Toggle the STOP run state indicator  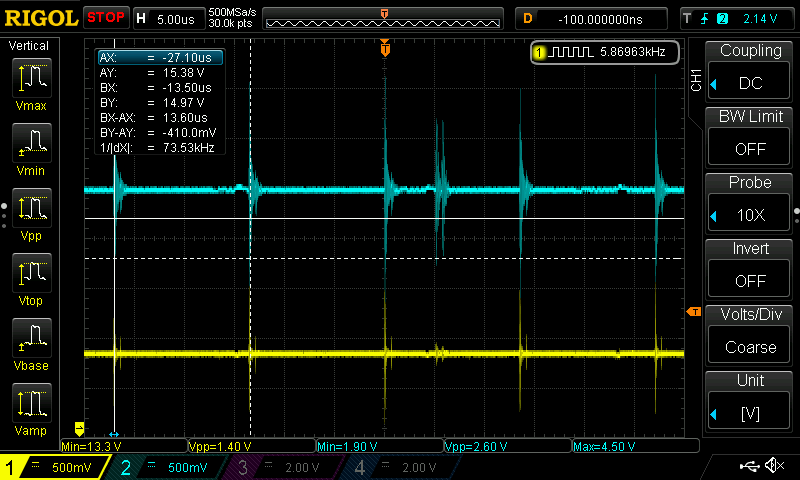coord(105,17)
